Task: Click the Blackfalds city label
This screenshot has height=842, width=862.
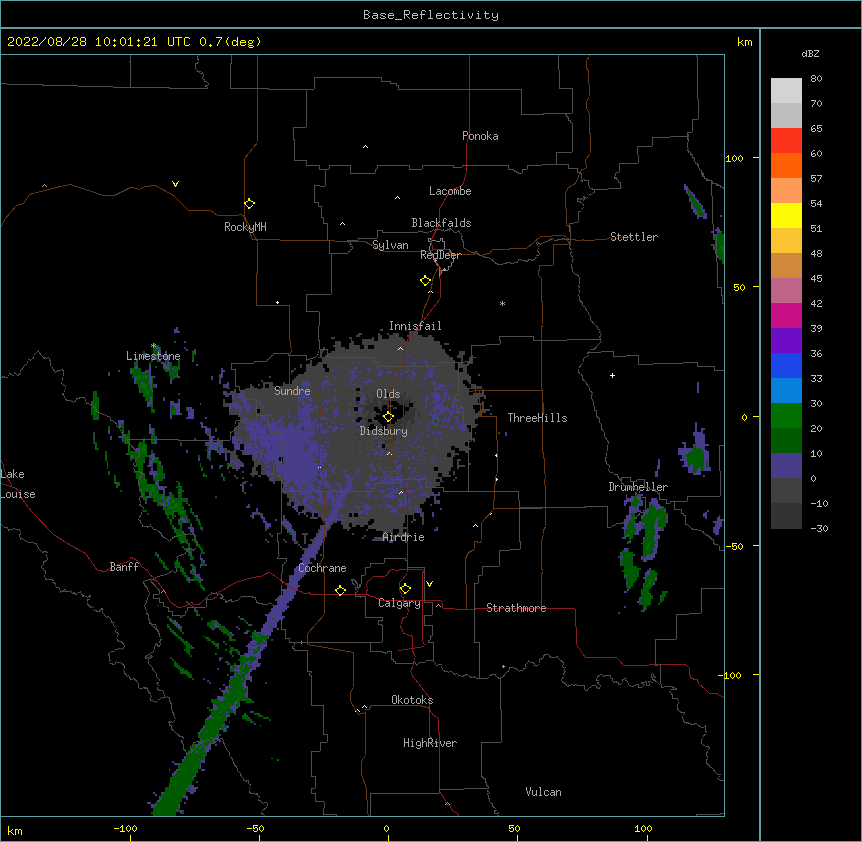Action: (x=441, y=223)
